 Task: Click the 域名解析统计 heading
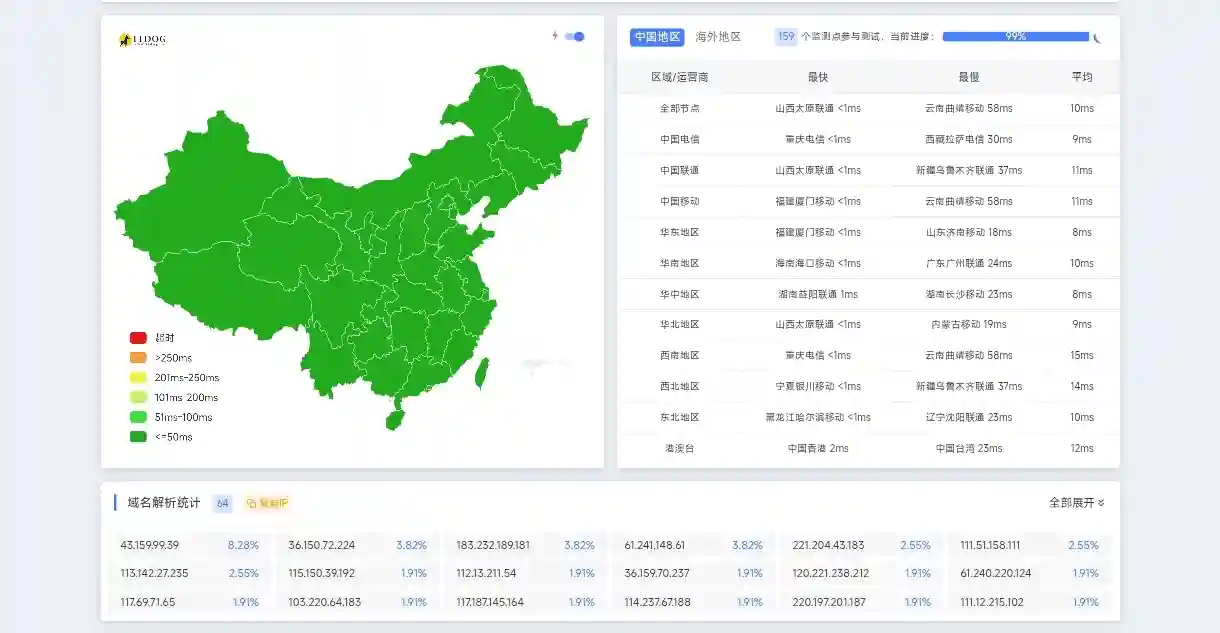164,503
